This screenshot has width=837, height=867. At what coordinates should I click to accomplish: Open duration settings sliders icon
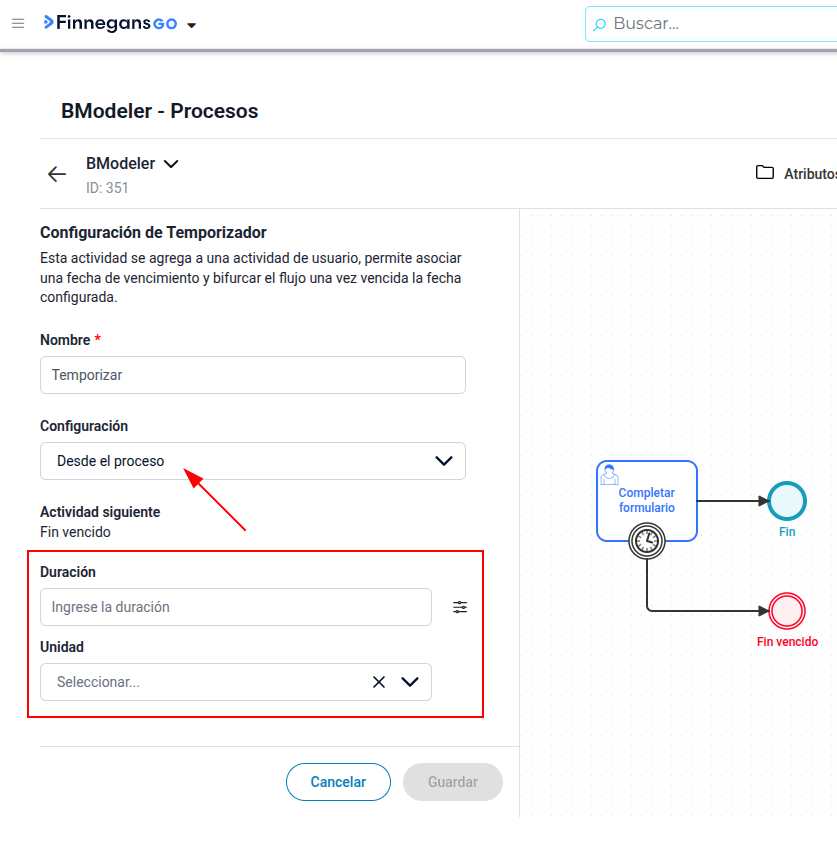click(x=460, y=607)
